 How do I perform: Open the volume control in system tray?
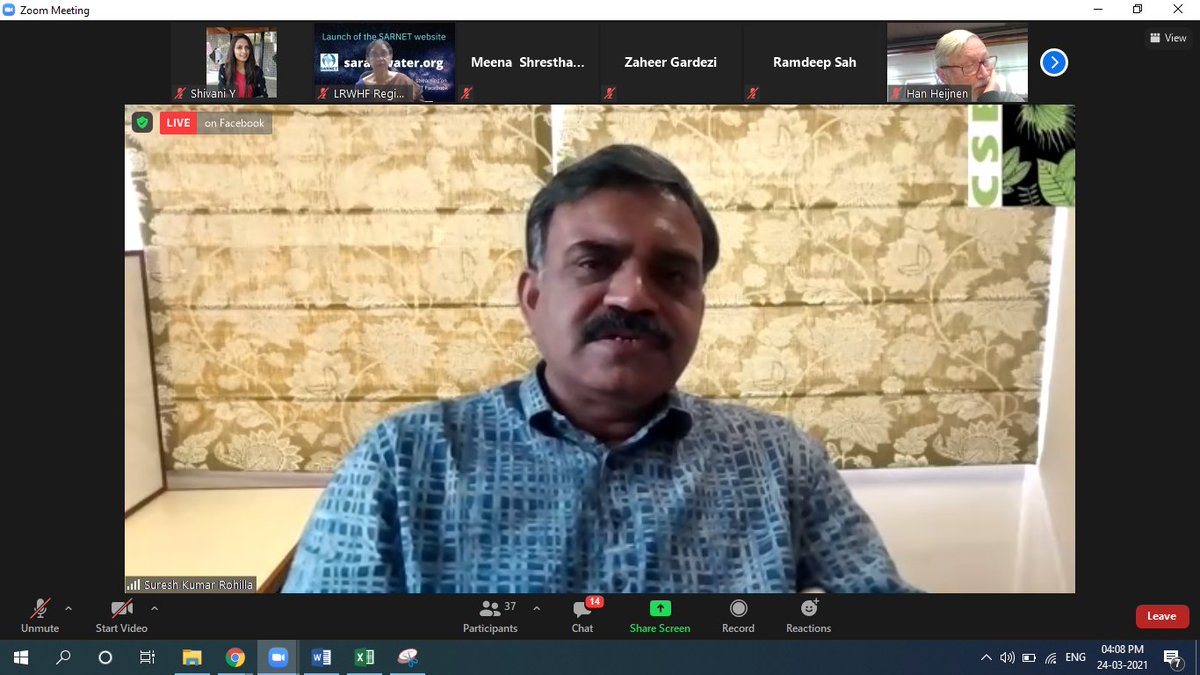(x=1007, y=657)
